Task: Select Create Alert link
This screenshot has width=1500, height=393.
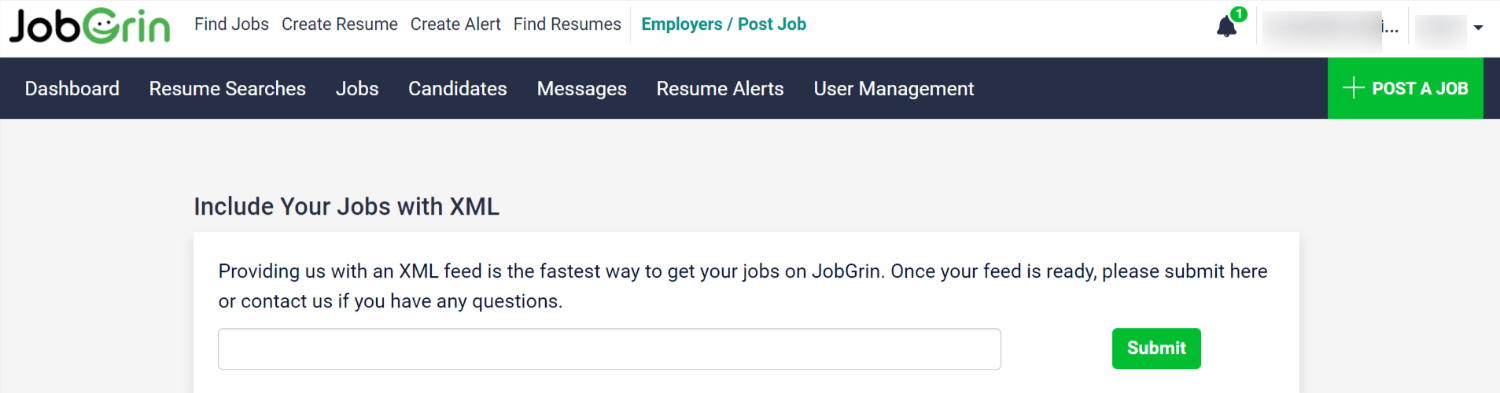Action: (455, 24)
